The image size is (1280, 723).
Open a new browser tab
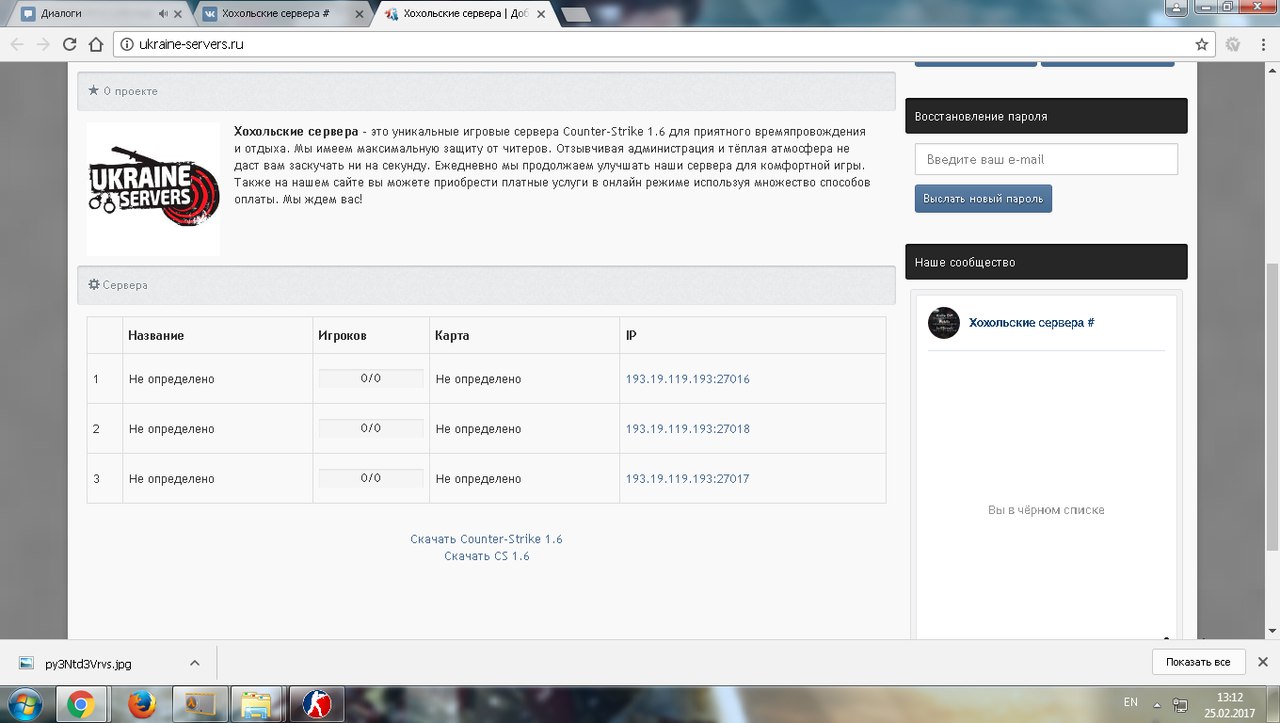[575, 14]
